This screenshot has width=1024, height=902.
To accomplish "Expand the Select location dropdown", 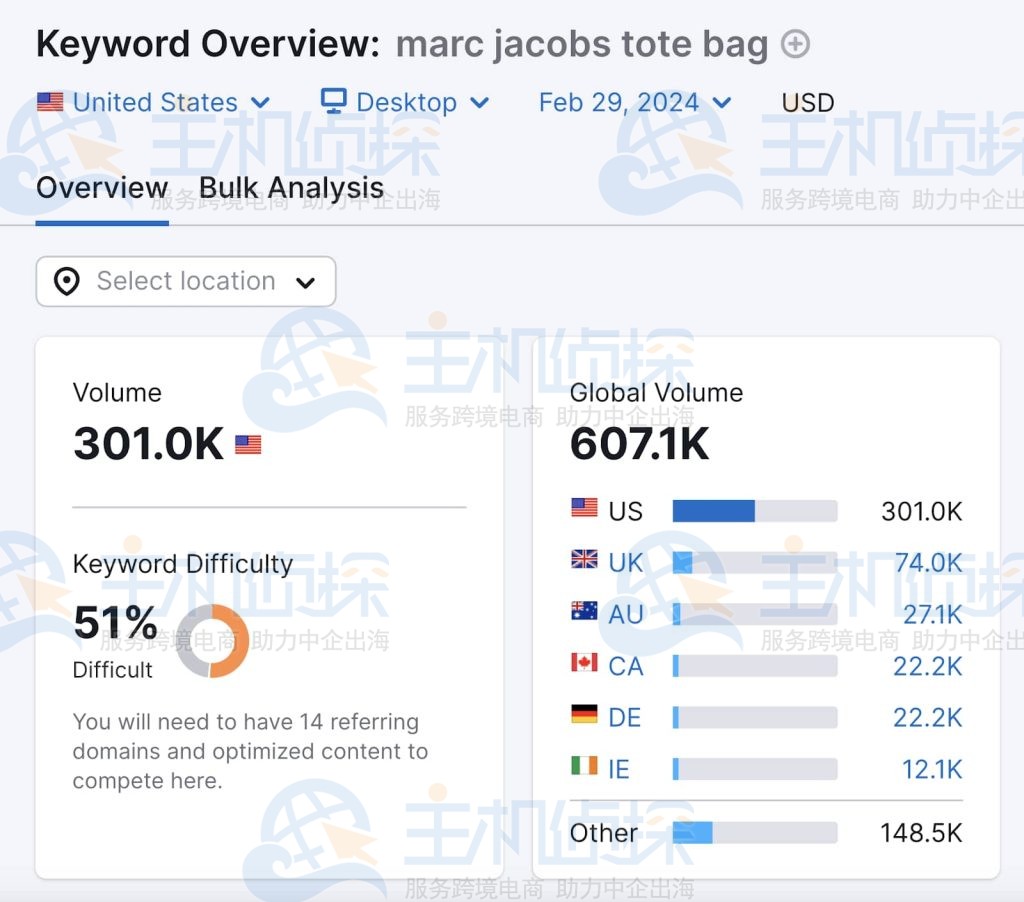I will point(306,281).
